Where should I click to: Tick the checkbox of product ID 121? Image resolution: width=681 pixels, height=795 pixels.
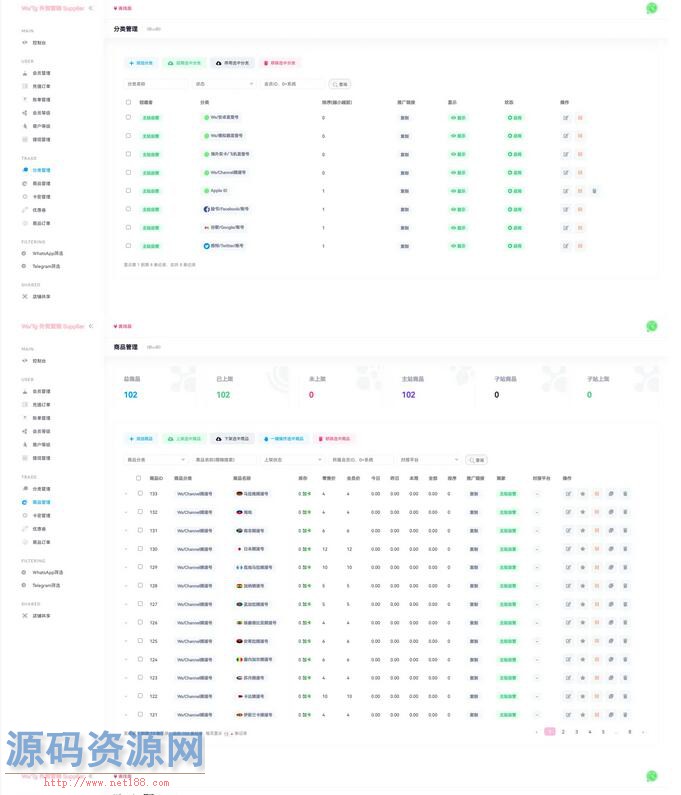[x=140, y=714]
